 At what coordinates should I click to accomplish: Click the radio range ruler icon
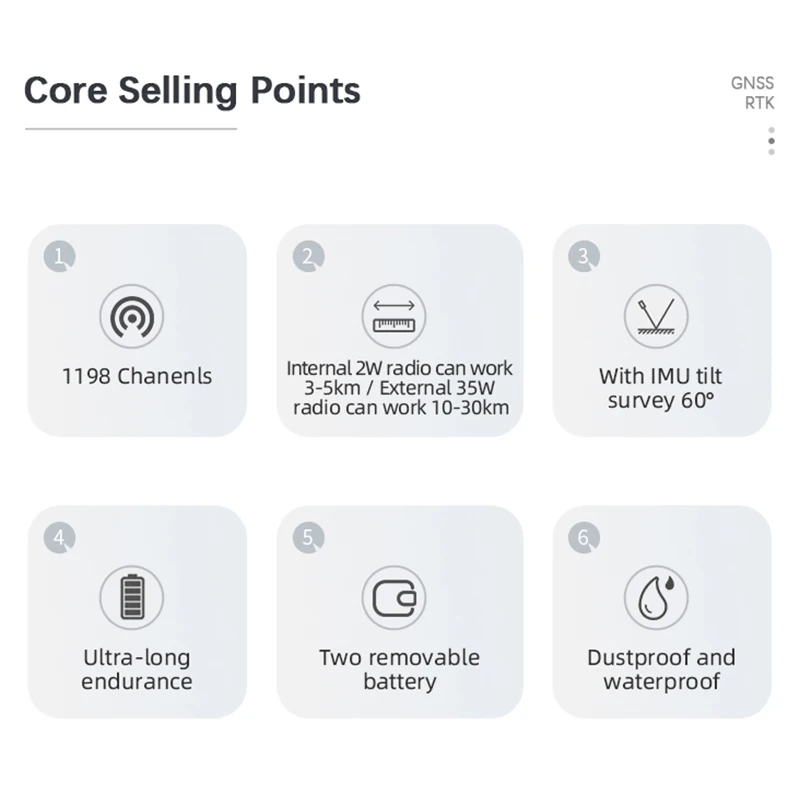393,317
